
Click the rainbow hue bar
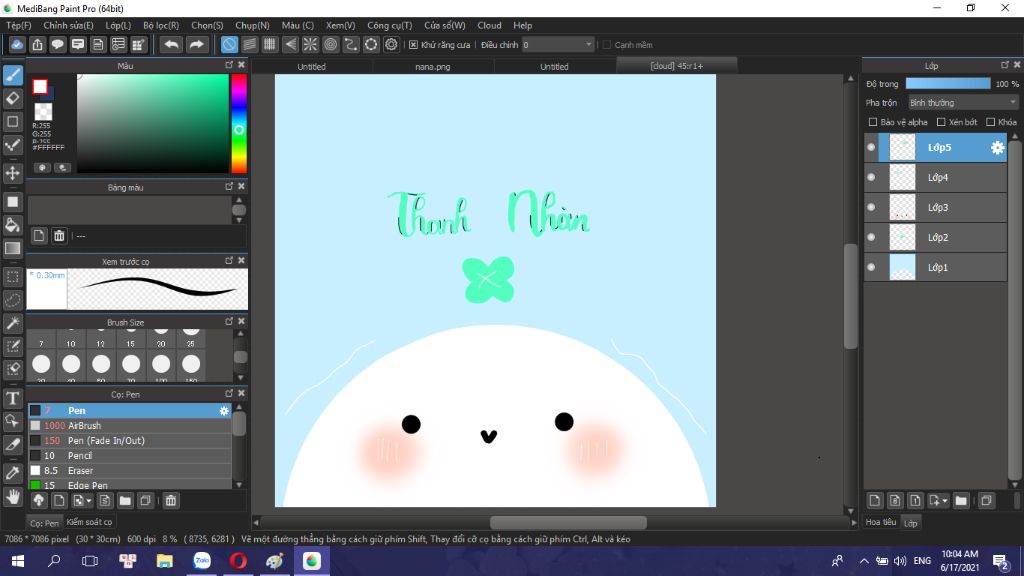click(x=239, y=123)
